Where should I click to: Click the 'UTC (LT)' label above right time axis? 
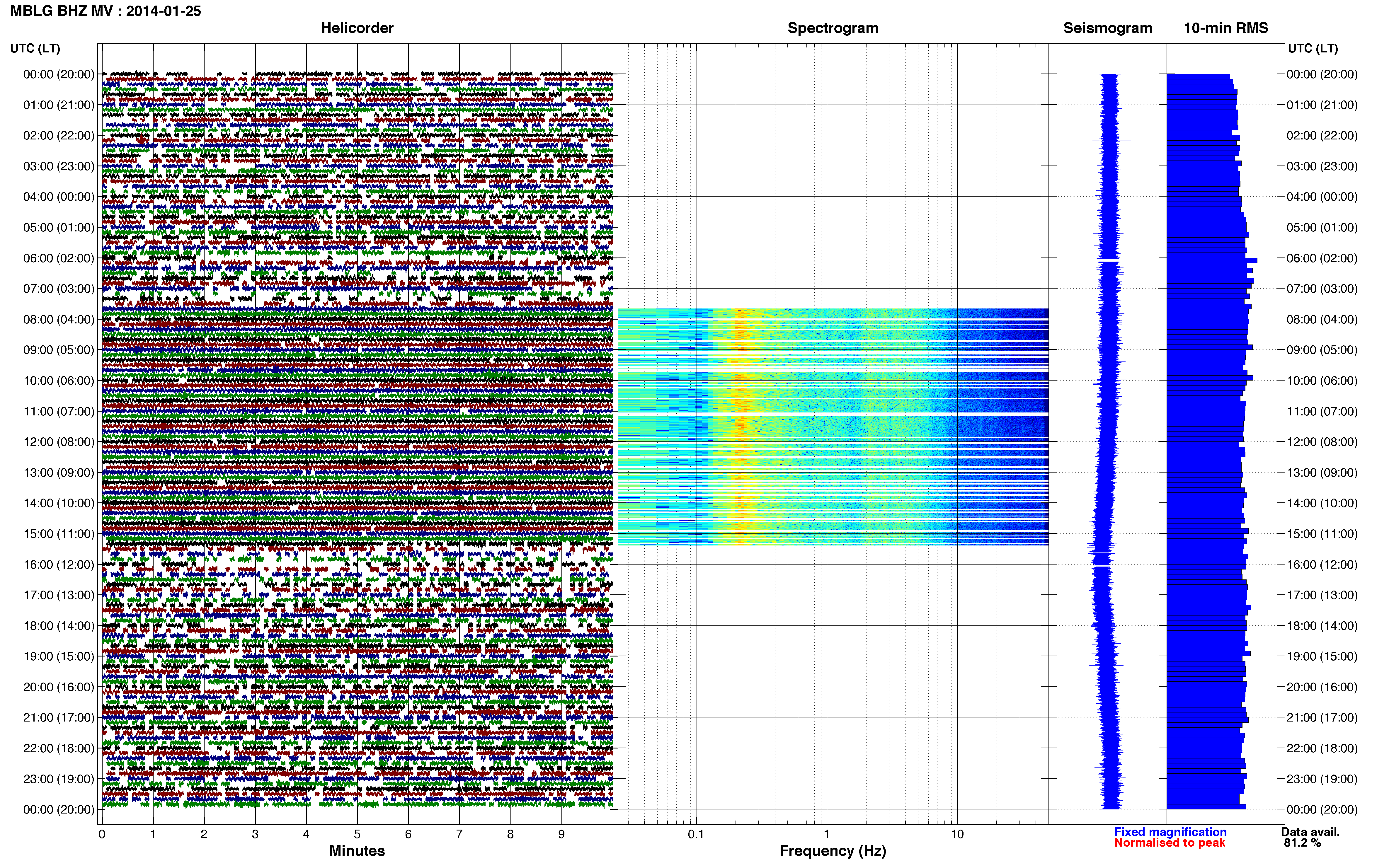(1313, 48)
